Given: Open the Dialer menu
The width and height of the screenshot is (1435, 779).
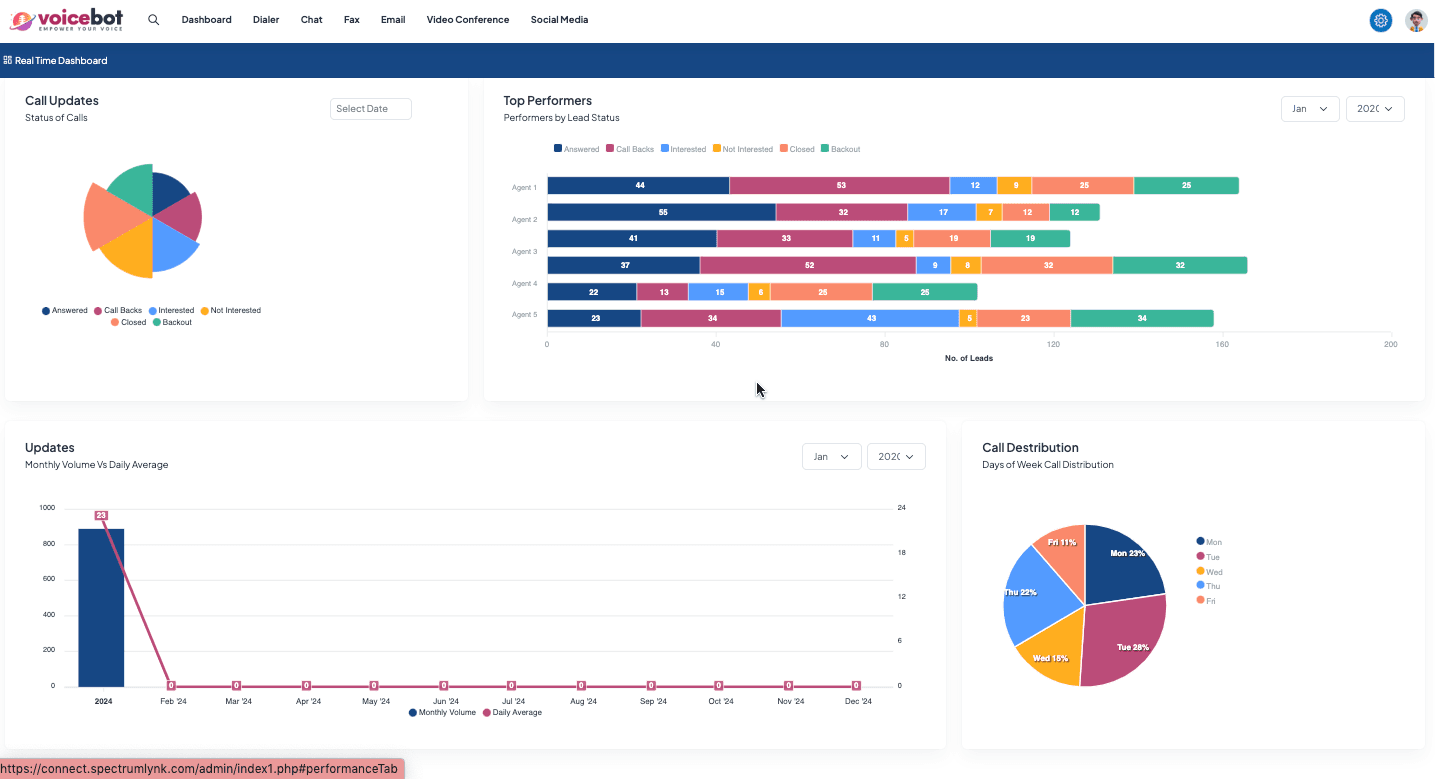Looking at the screenshot, I should click(266, 20).
